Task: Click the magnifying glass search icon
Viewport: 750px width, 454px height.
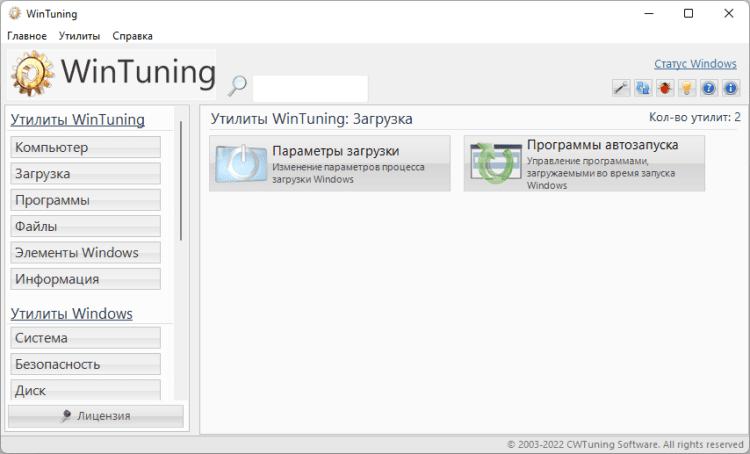Action: [x=237, y=86]
